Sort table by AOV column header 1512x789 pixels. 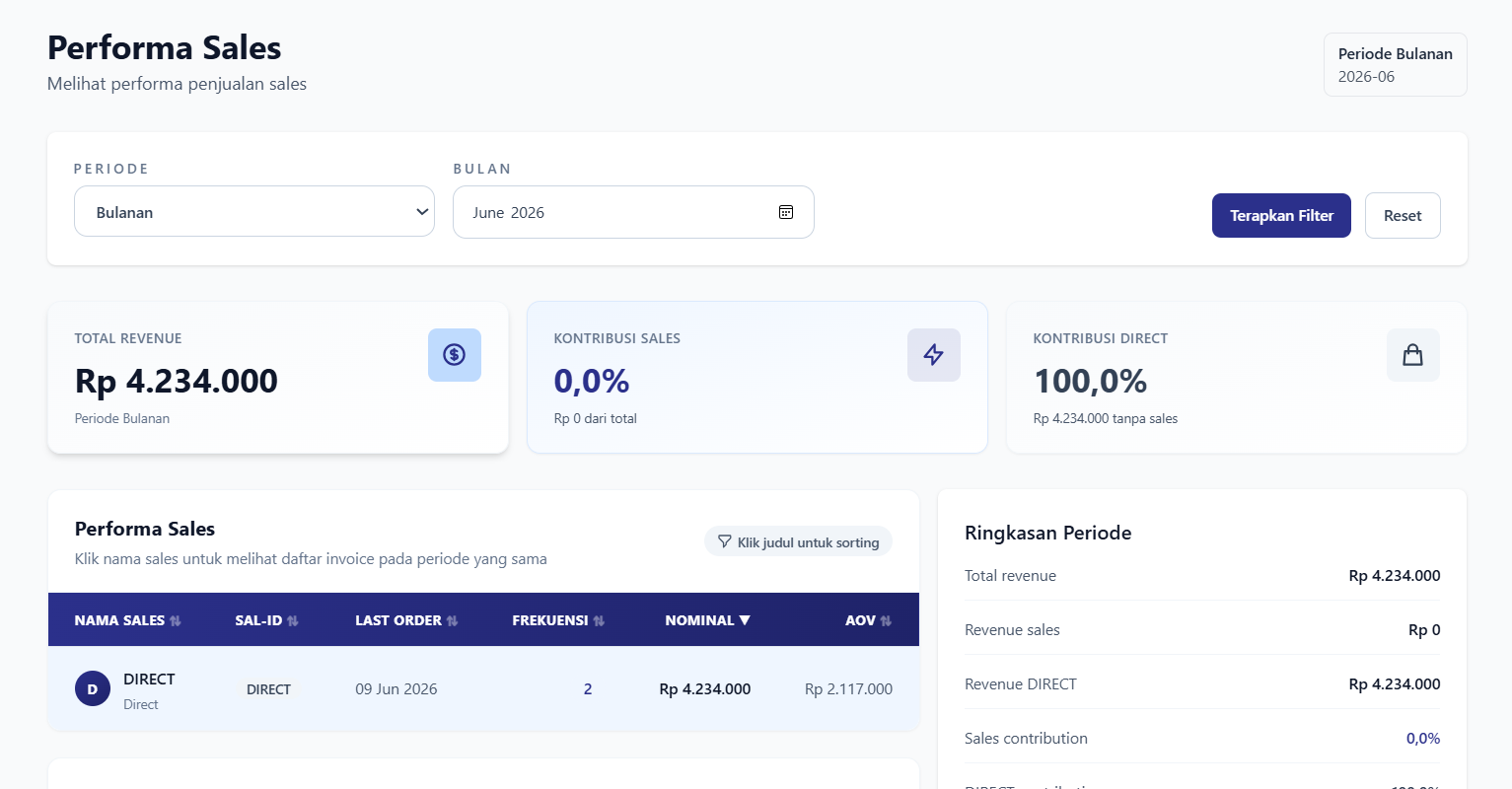coord(868,620)
